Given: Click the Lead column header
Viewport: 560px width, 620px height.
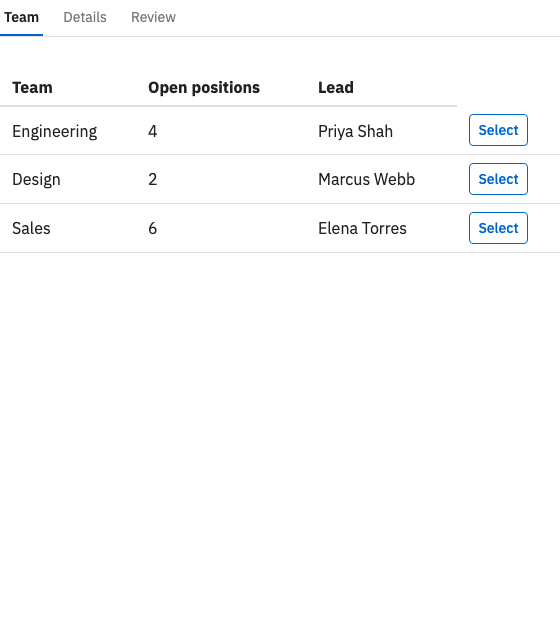Looking at the screenshot, I should click(x=336, y=87).
